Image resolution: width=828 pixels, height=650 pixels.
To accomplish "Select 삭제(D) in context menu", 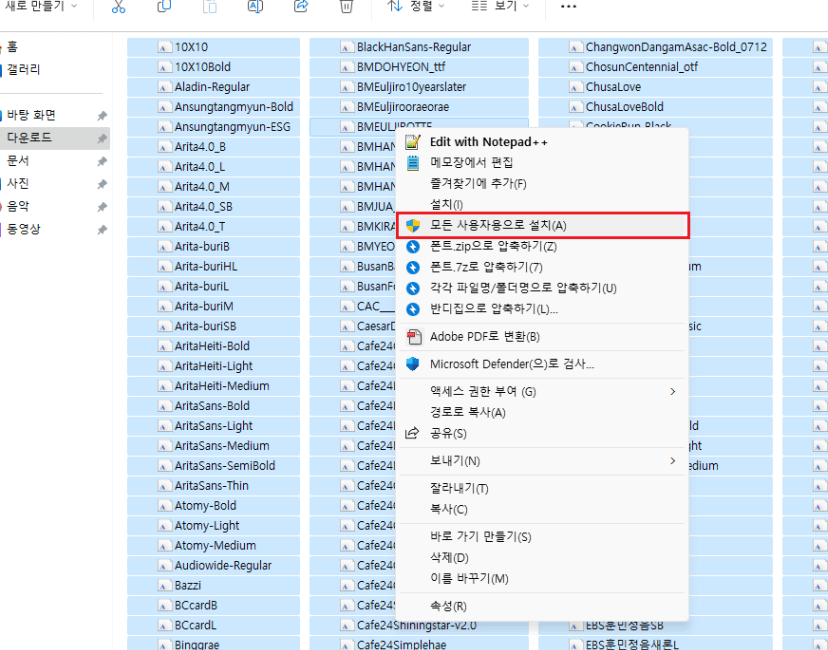I will pyautogui.click(x=542, y=558).
